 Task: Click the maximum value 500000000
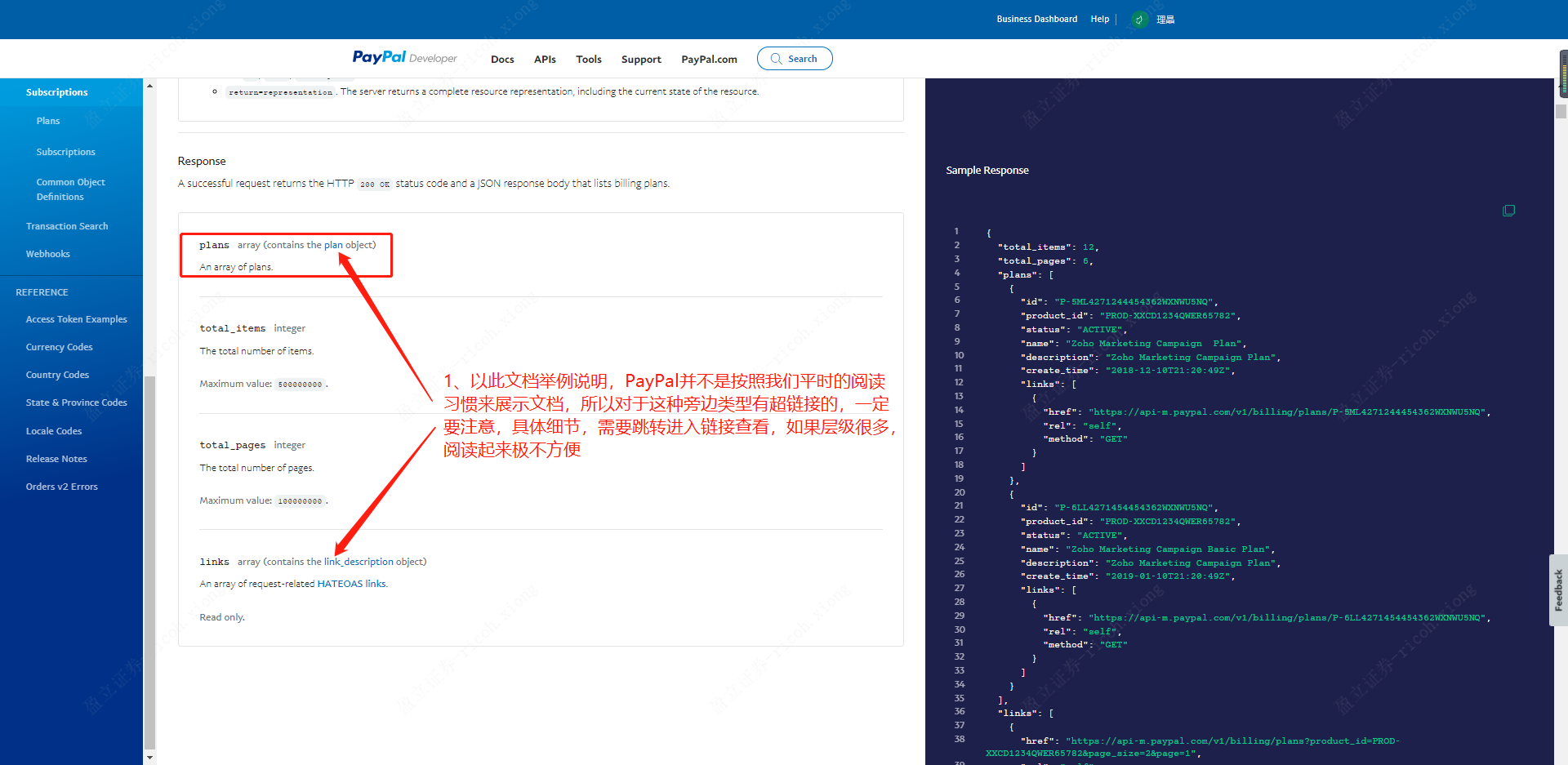tap(300, 385)
